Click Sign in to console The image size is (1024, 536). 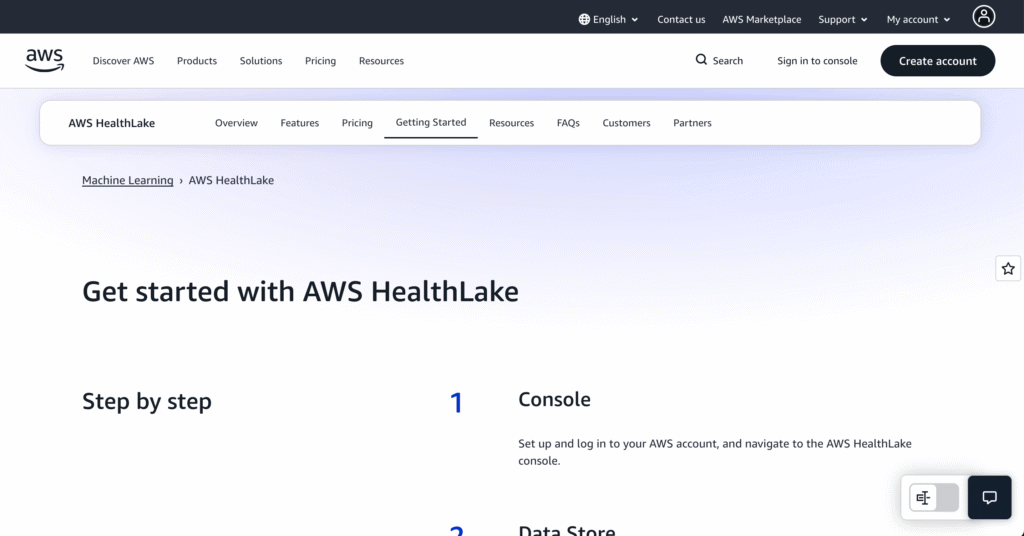tap(817, 61)
